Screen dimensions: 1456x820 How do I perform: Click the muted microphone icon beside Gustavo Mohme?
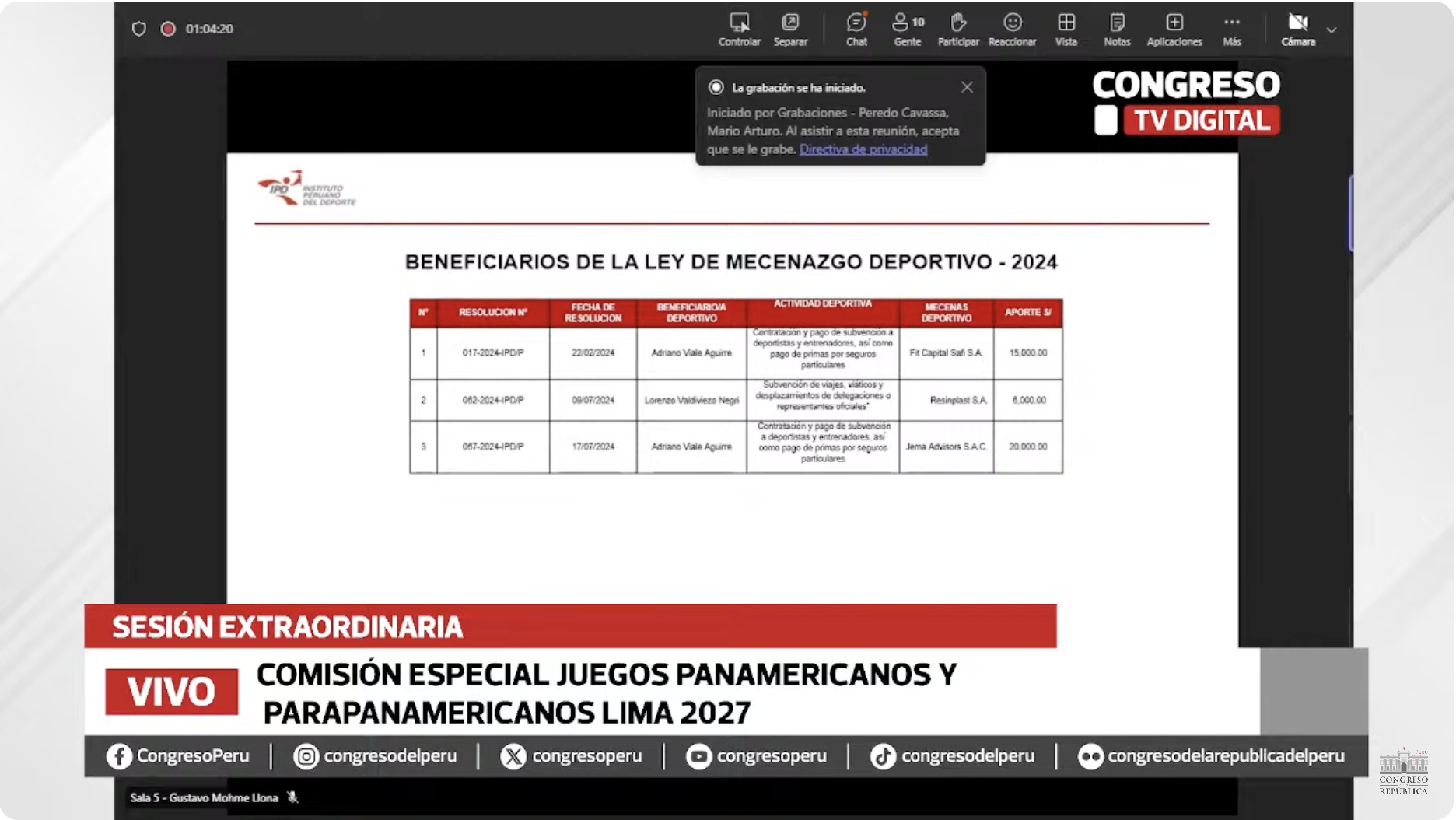[292, 797]
